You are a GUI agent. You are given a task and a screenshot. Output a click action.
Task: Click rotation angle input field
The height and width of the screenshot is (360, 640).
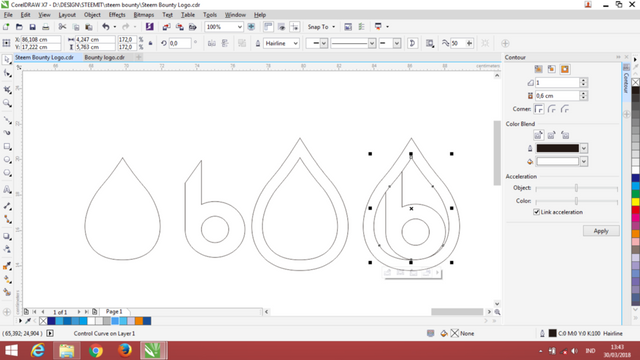click(179, 43)
